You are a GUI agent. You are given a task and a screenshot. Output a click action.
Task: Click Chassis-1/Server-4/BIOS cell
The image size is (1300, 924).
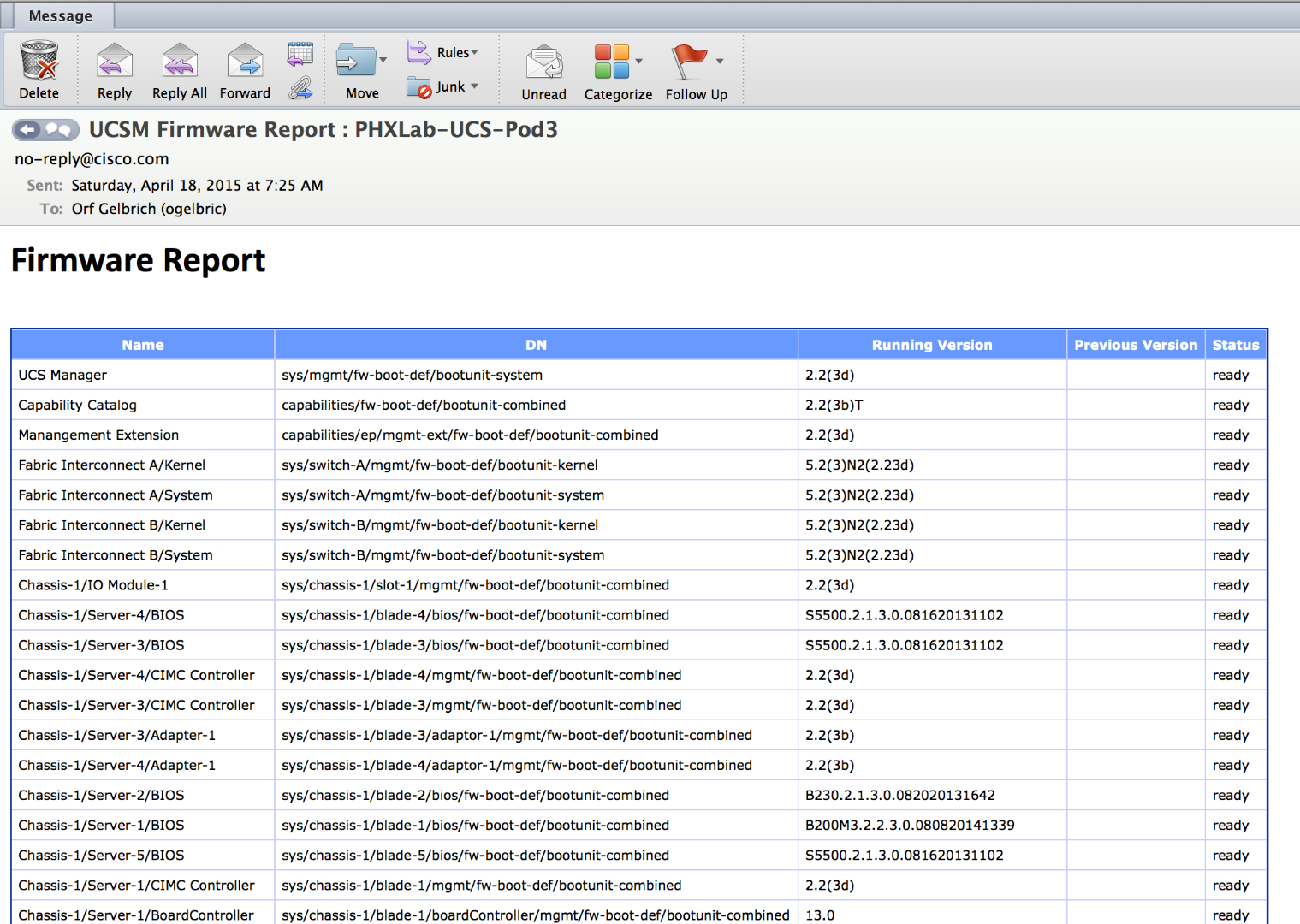(143, 614)
